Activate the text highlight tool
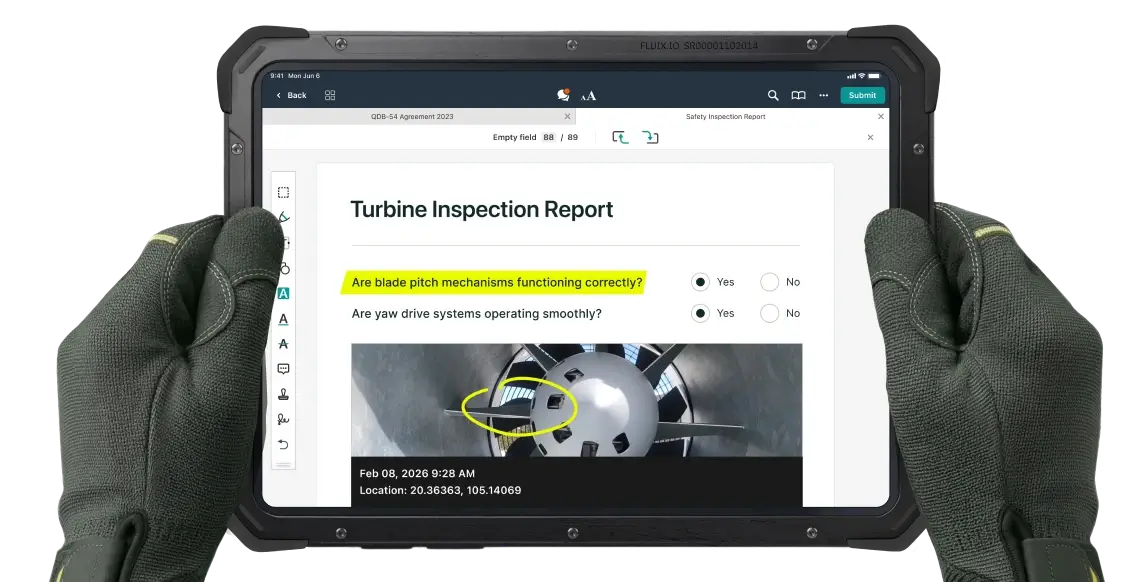 [x=283, y=293]
